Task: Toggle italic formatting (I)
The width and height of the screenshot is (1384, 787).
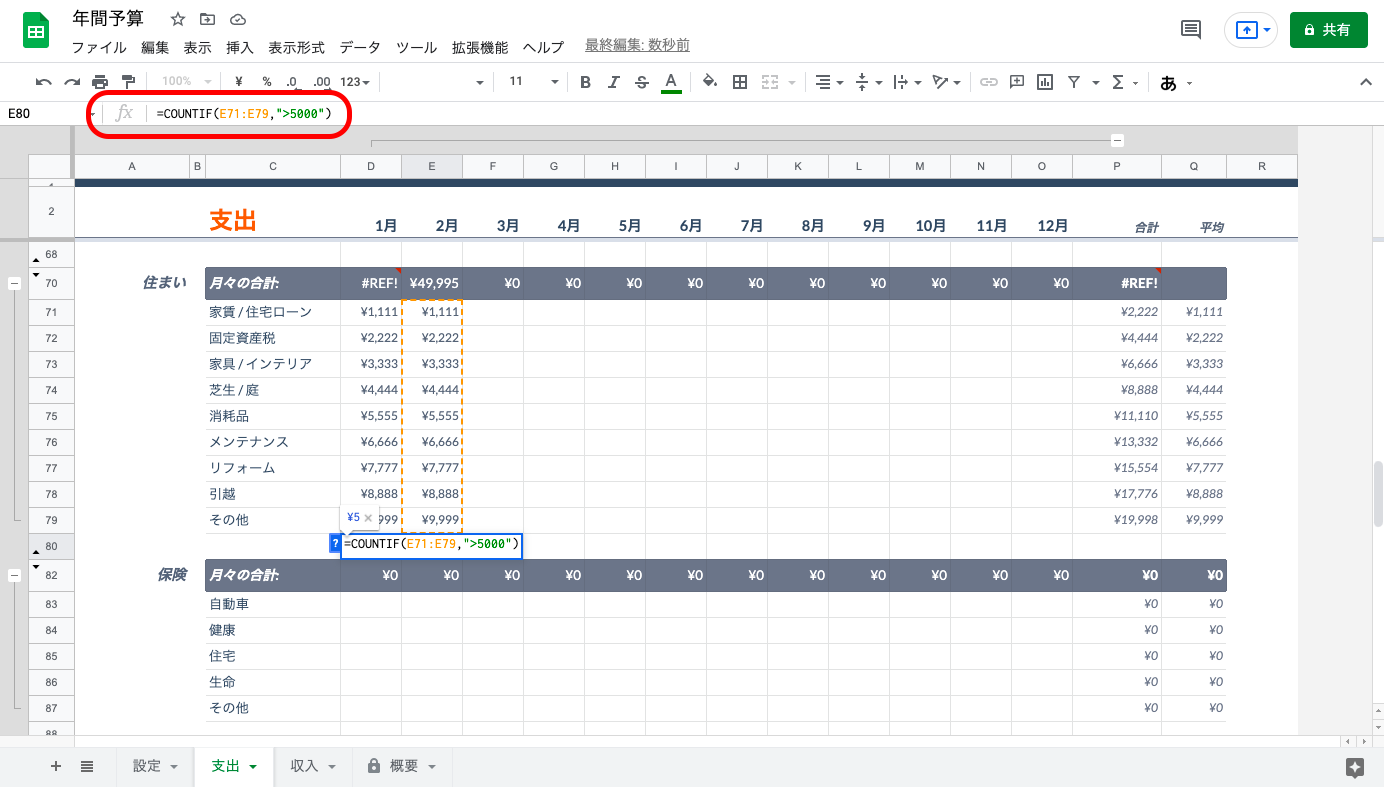Action: click(614, 82)
